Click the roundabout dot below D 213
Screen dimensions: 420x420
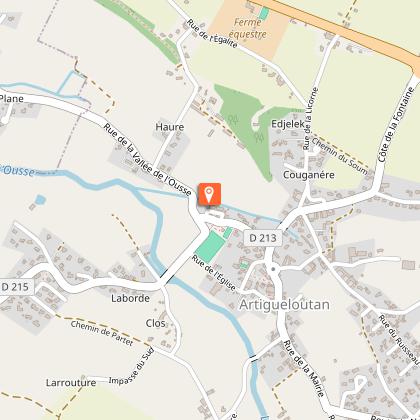click(273, 269)
